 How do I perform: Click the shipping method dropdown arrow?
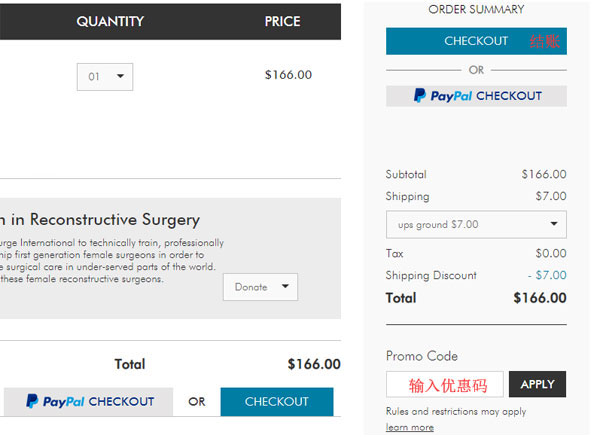(554, 223)
